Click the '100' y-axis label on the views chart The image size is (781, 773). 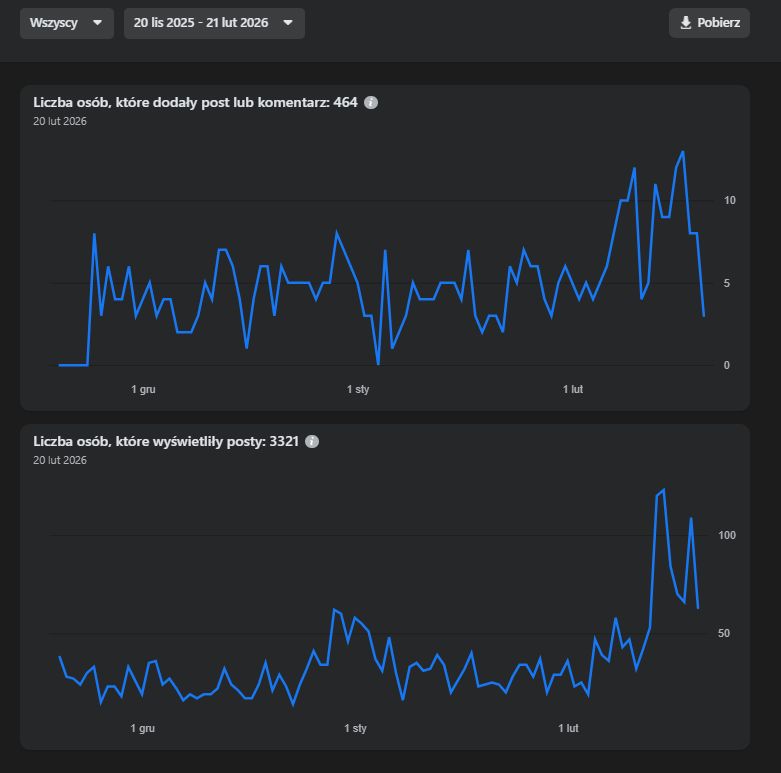click(x=727, y=536)
